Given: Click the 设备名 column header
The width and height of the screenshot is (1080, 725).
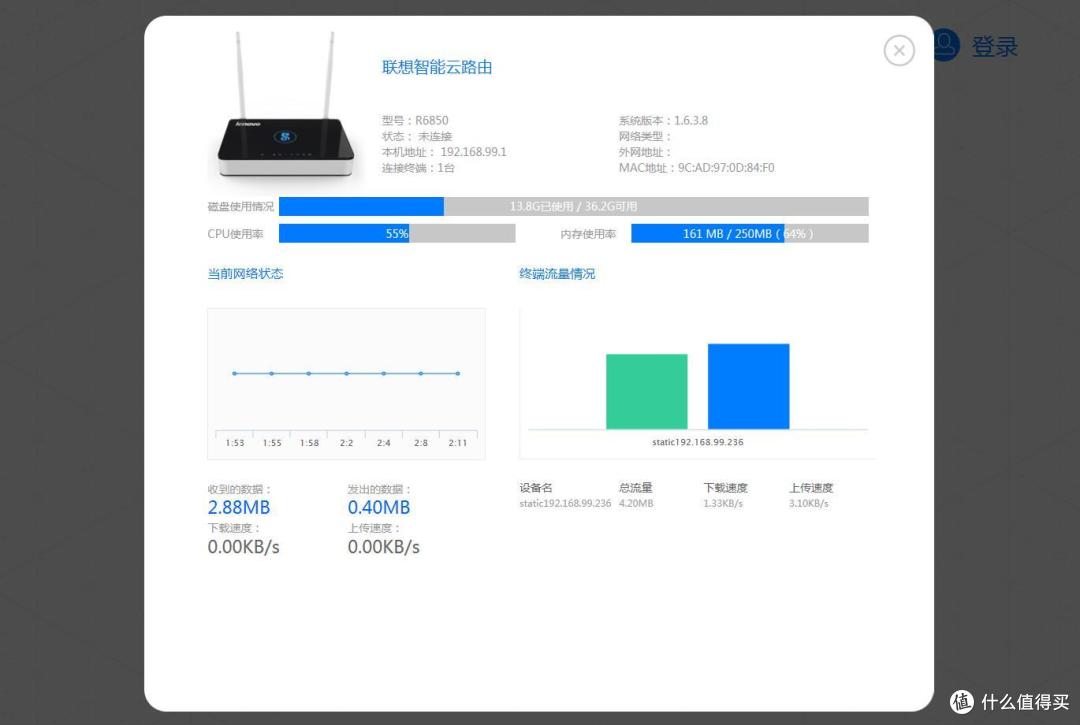Looking at the screenshot, I should pos(535,487).
